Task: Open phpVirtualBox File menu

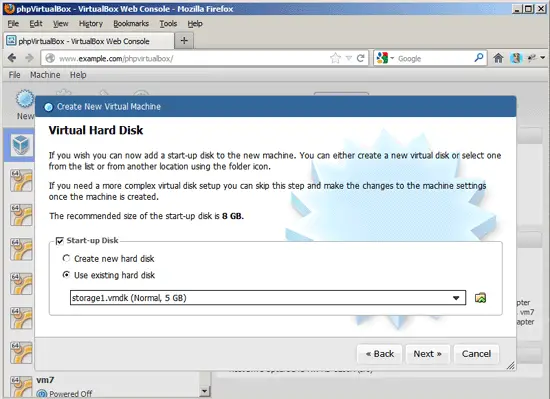Action: pos(14,75)
